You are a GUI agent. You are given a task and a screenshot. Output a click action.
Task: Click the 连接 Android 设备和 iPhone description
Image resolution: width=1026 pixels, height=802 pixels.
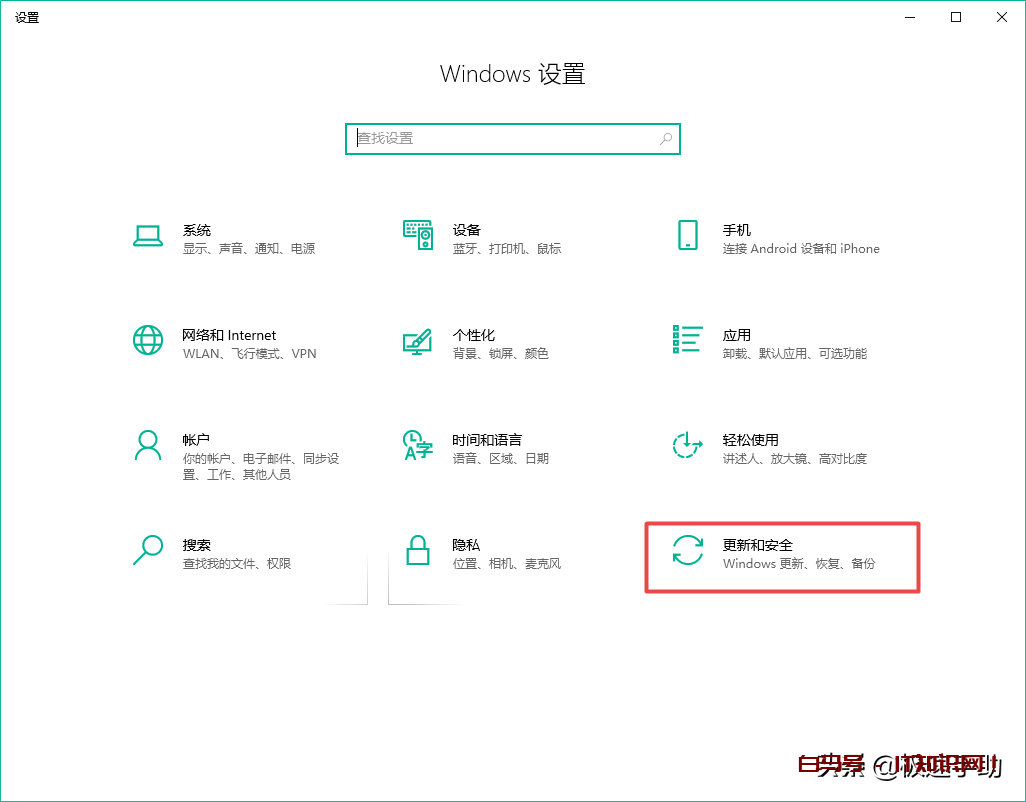click(x=801, y=249)
